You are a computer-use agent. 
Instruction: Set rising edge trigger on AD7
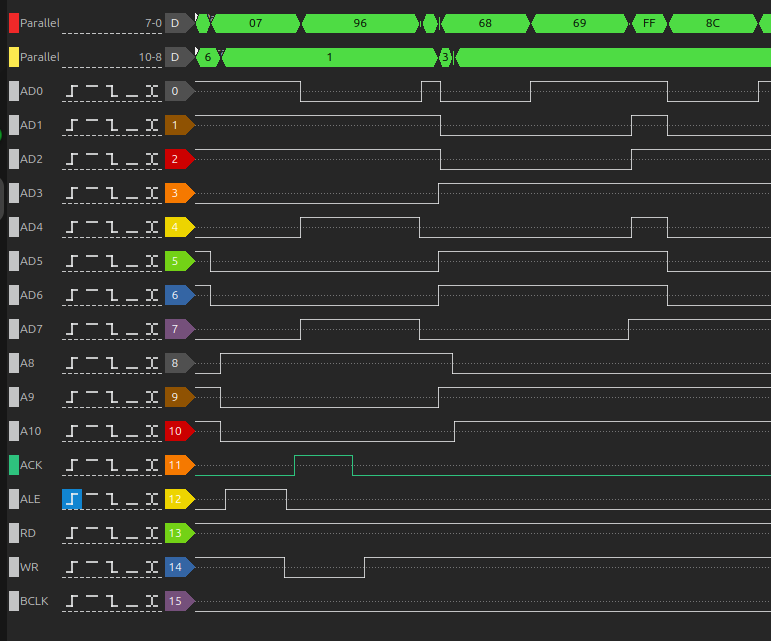click(72, 329)
